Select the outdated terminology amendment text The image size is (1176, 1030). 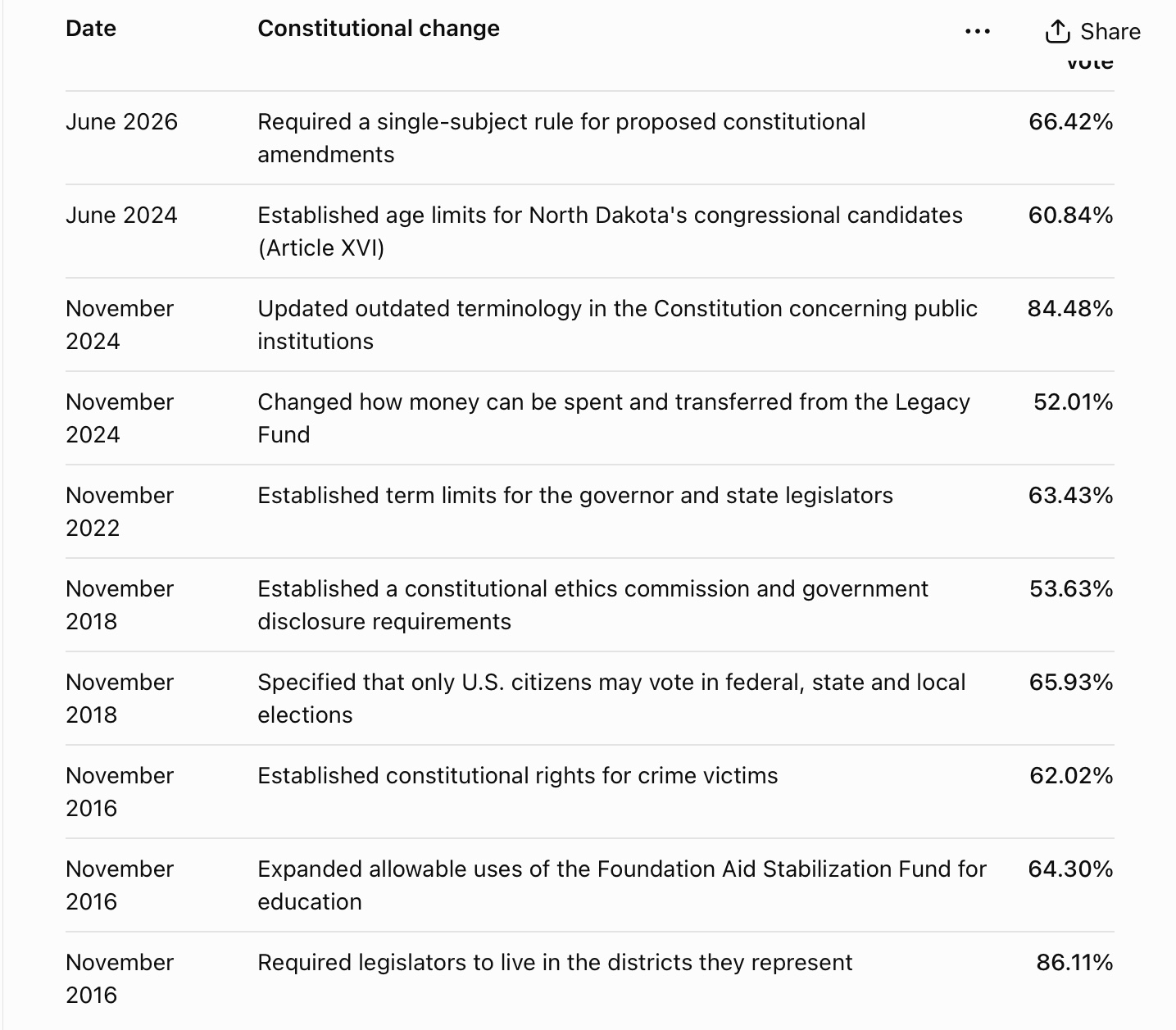point(618,324)
